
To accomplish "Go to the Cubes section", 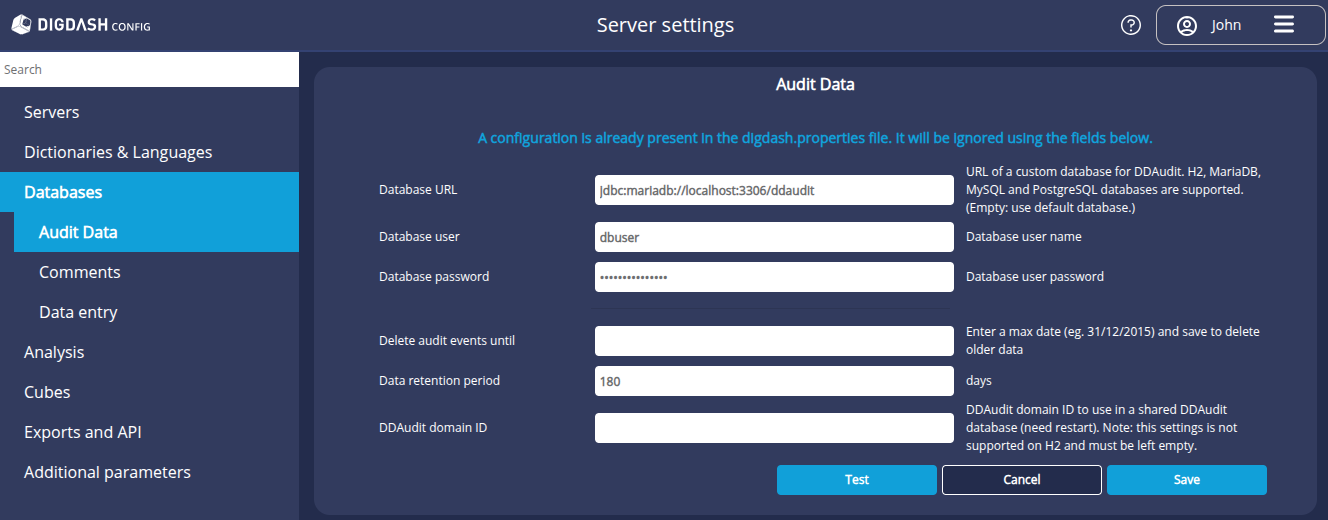I will [x=47, y=392].
